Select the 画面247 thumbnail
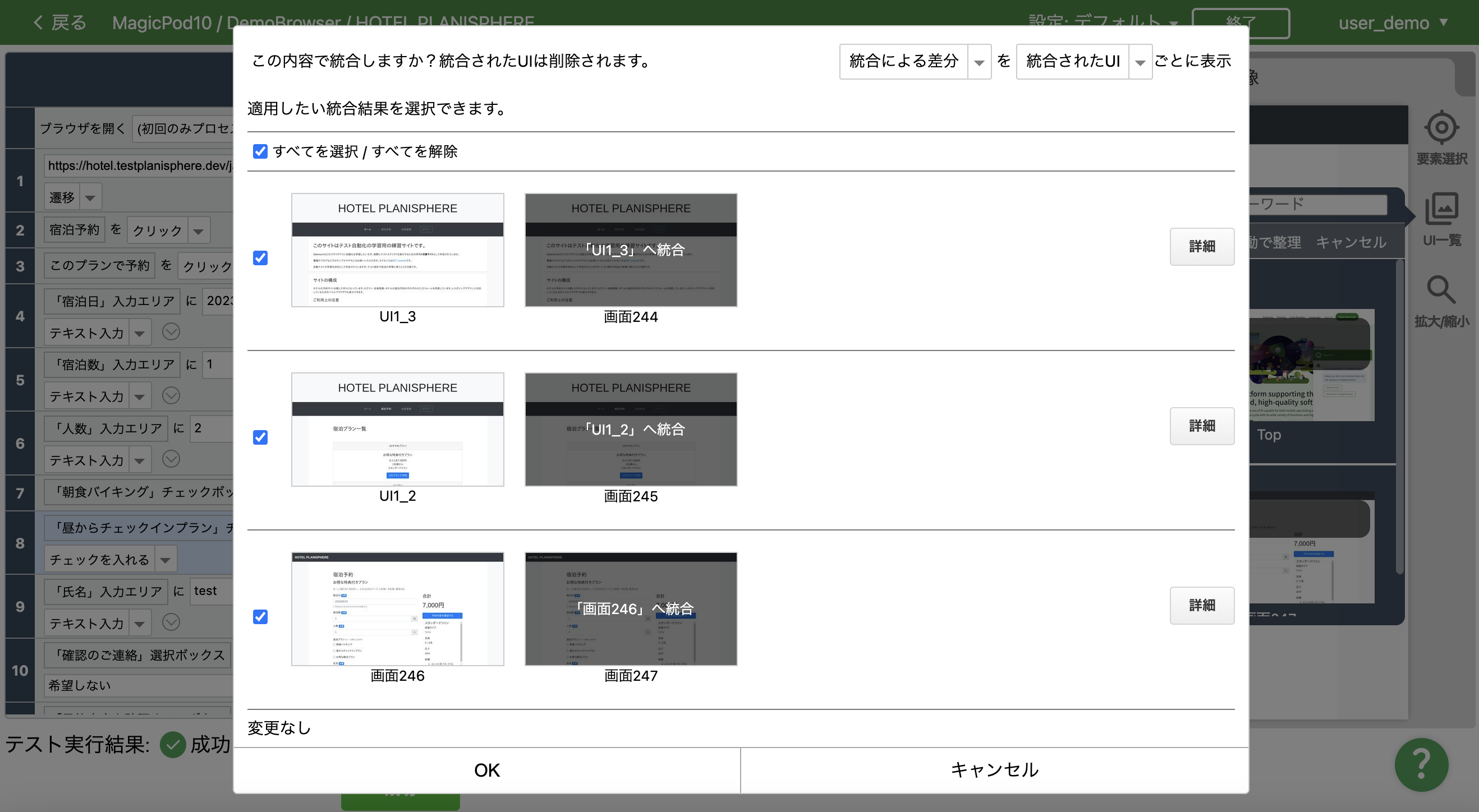The width and height of the screenshot is (1479, 812). click(x=631, y=609)
